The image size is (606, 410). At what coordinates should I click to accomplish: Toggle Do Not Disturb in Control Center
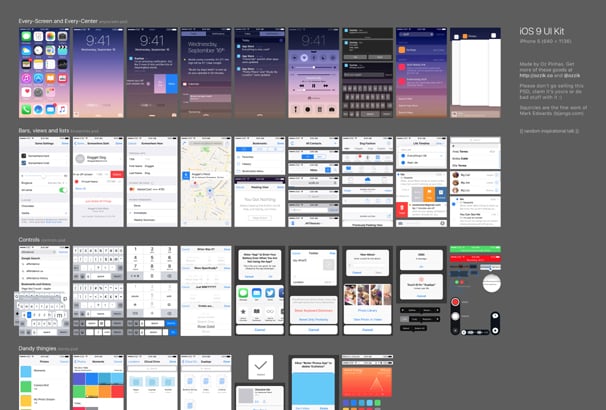click(323, 58)
